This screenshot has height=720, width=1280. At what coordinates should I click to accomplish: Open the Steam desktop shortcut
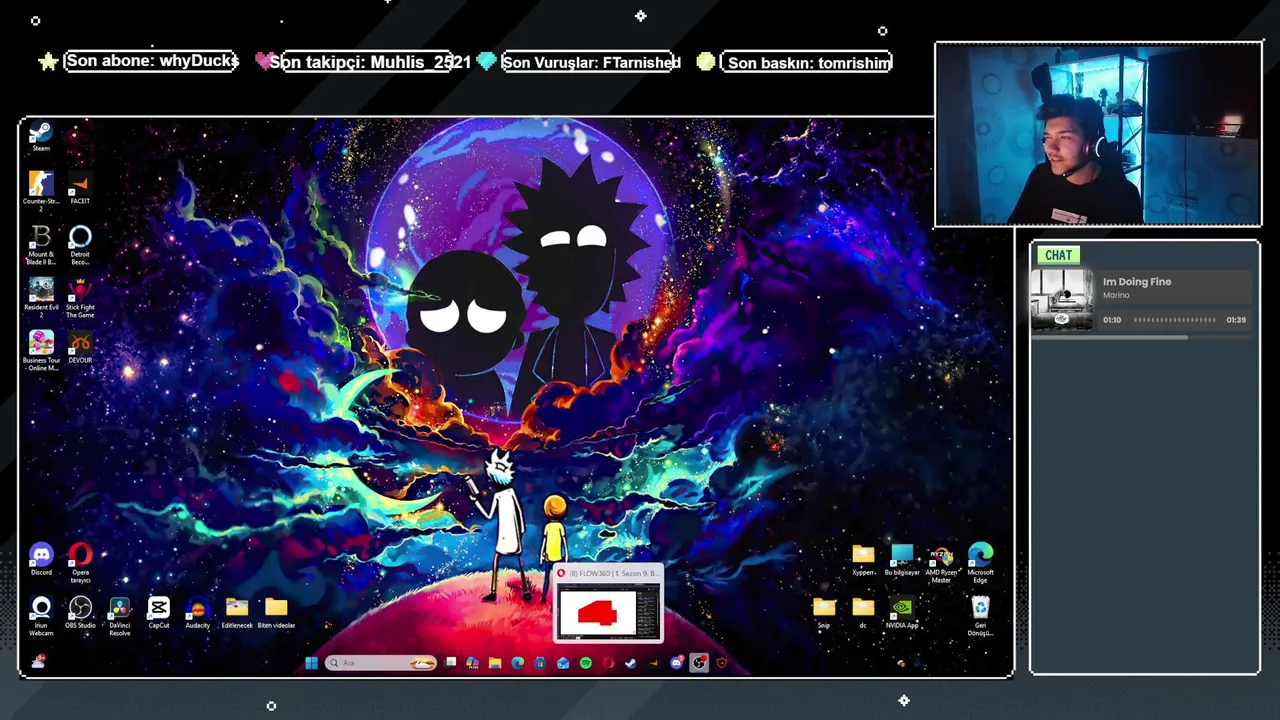41,136
